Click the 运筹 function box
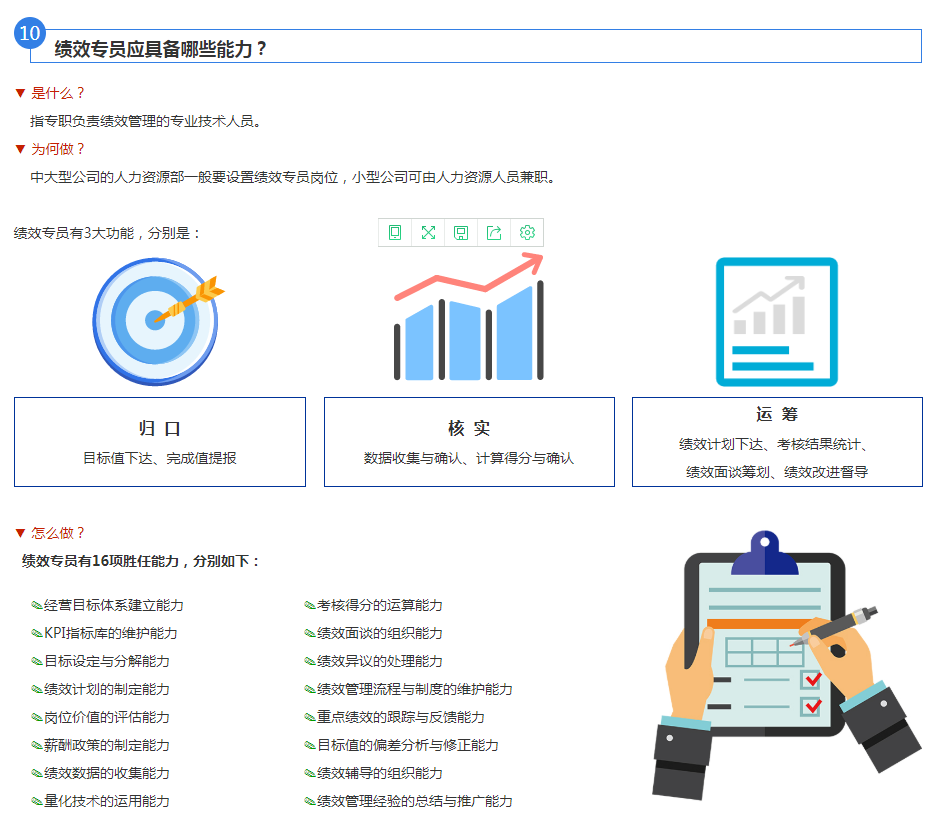 pos(777,442)
